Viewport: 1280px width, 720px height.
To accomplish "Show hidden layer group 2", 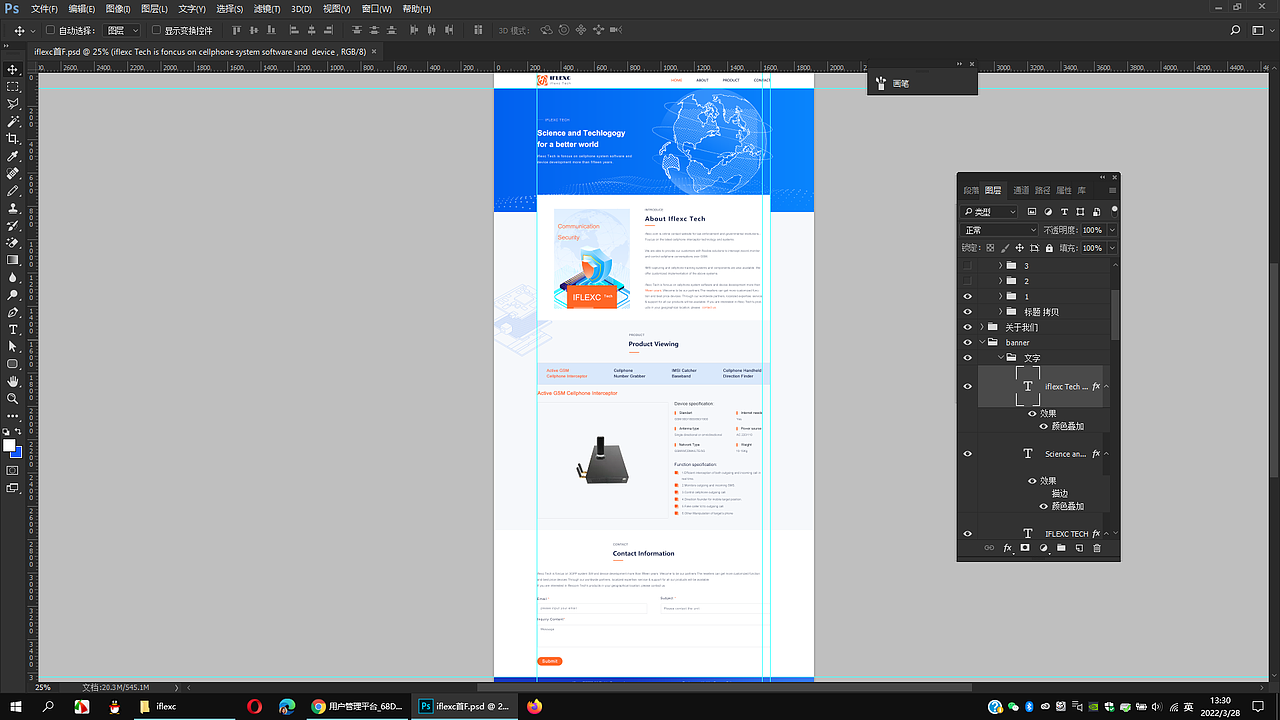I will pyautogui.click(x=967, y=281).
